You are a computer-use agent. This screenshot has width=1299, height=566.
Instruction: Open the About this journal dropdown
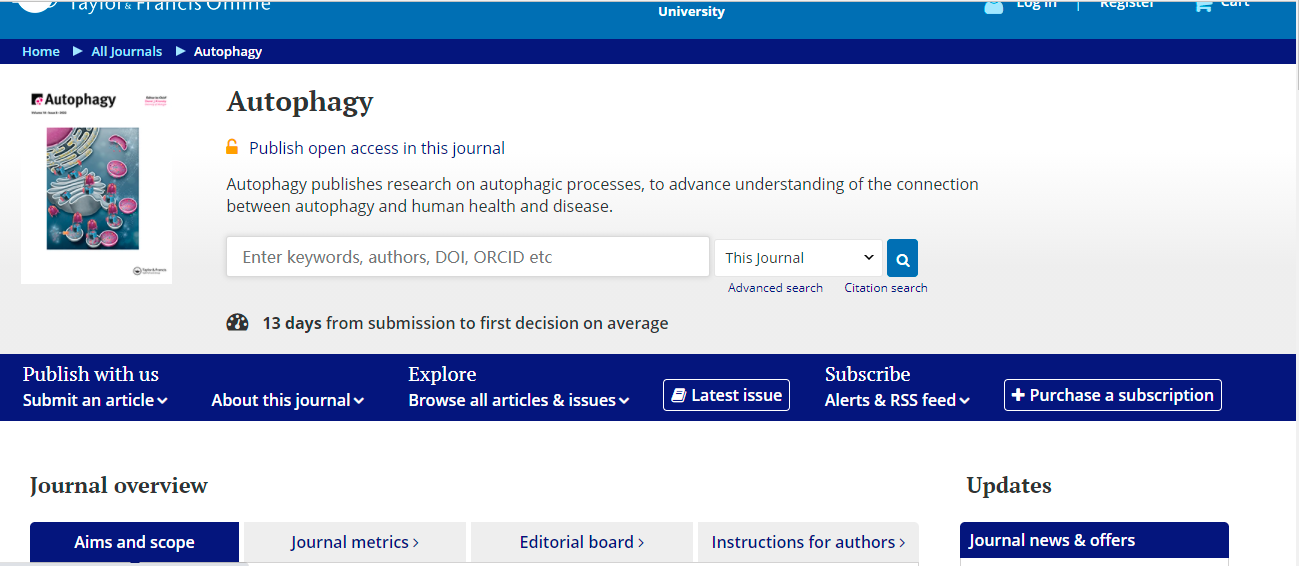tap(287, 400)
